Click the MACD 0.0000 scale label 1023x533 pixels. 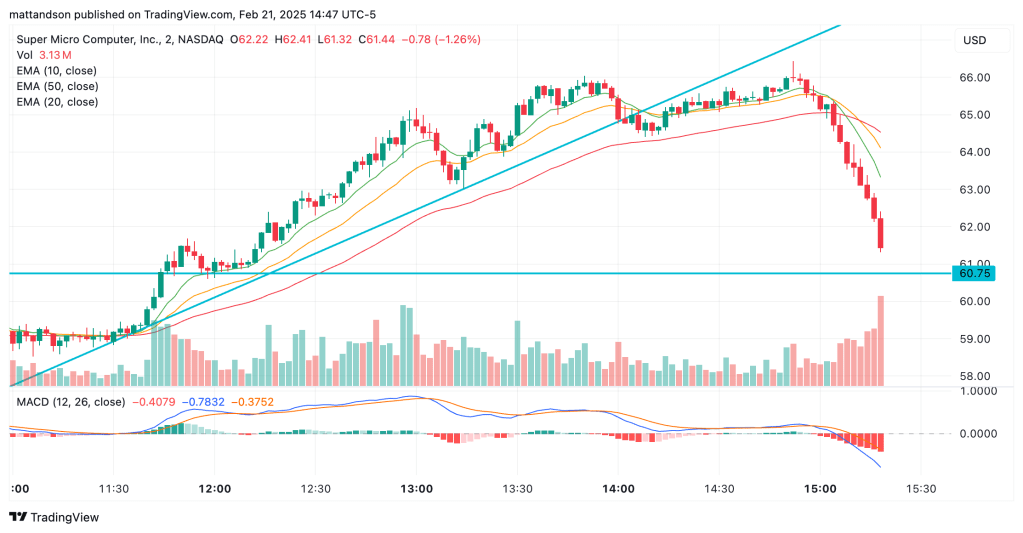977,434
